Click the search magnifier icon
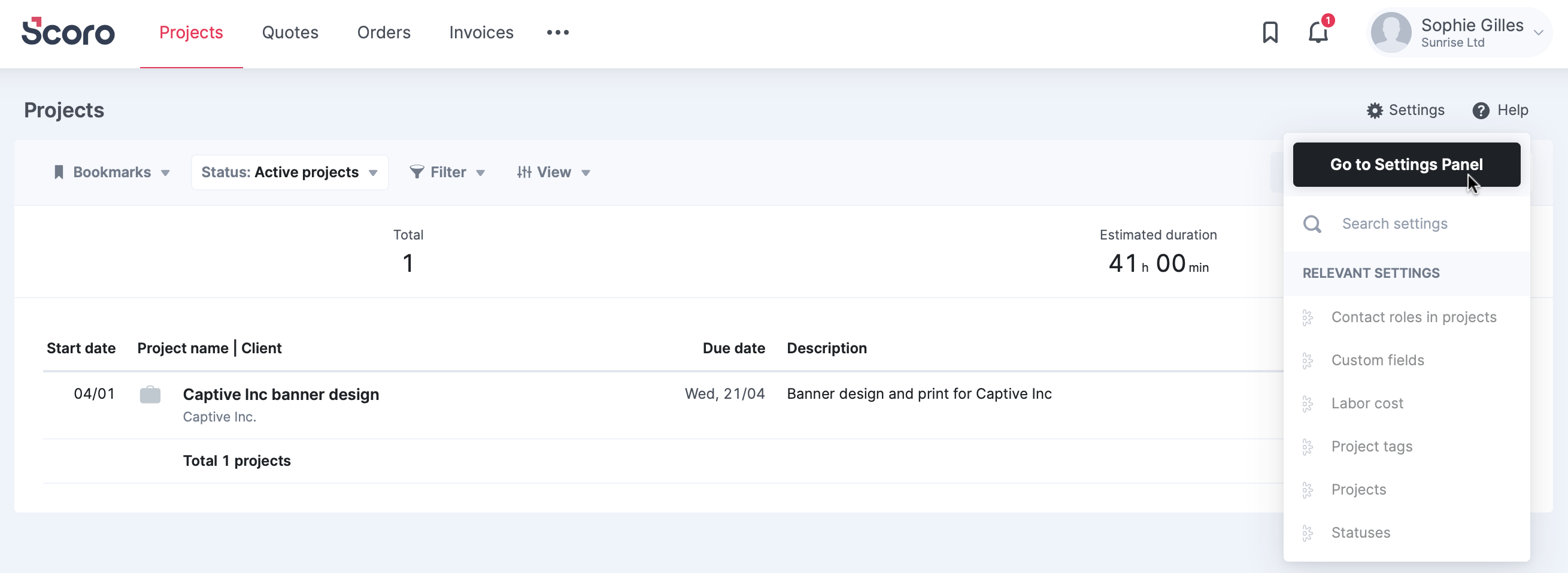This screenshot has height=573, width=1568. [x=1312, y=224]
